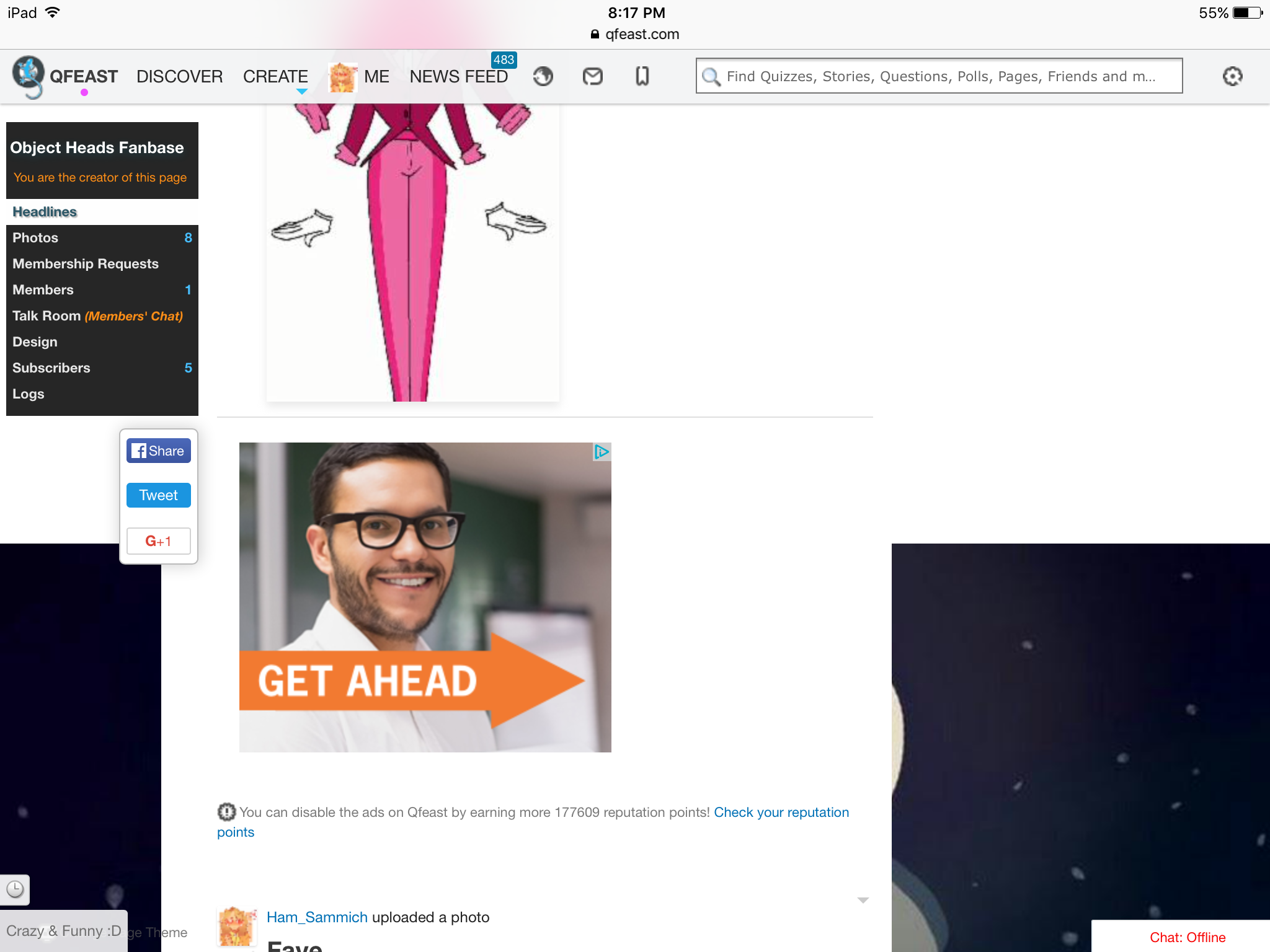Open the messages envelope icon
Viewport: 1270px width, 952px height.
tap(593, 76)
